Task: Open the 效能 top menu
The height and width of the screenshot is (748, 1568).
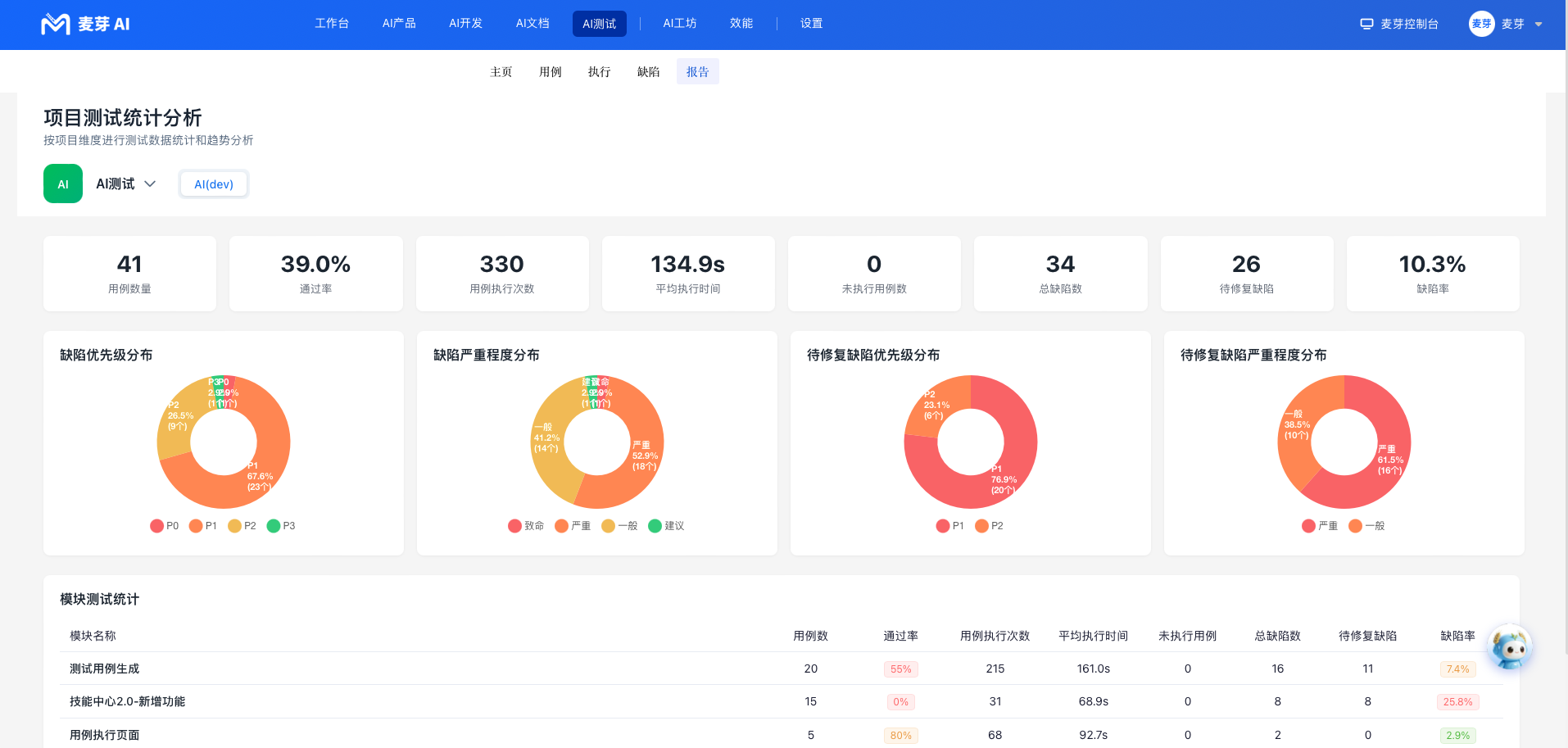Action: (x=741, y=24)
